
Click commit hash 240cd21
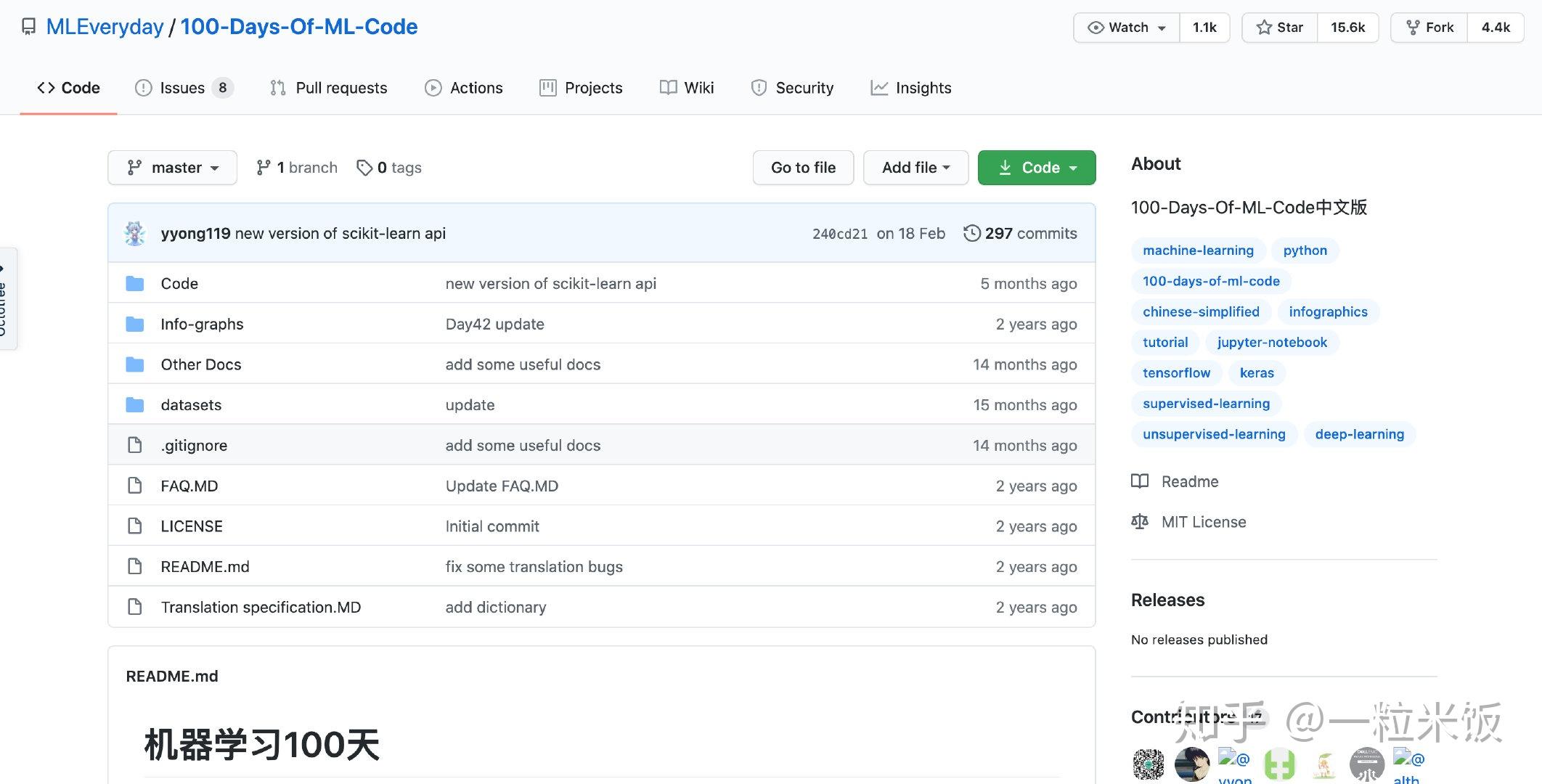pos(839,234)
